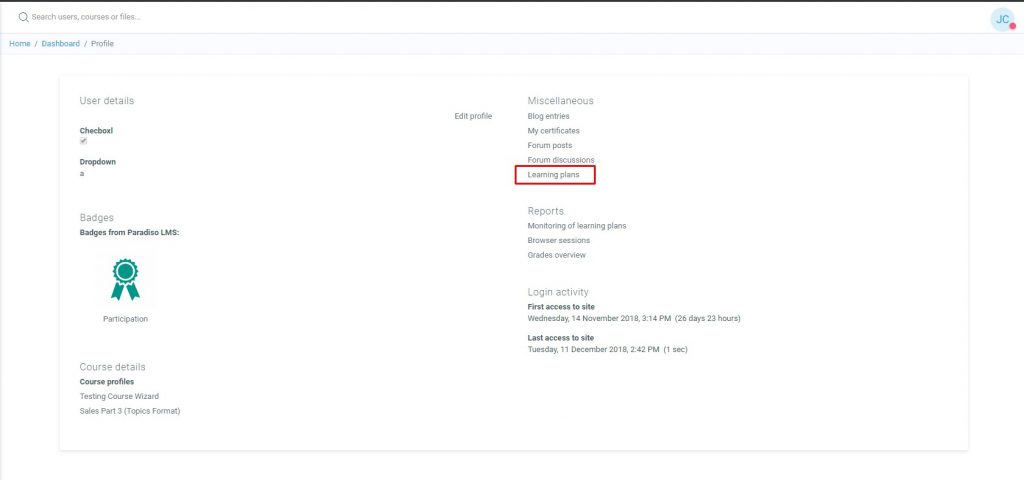Open the highlighted Learning plans link
Screen dimensions: 1024x480
point(553,175)
